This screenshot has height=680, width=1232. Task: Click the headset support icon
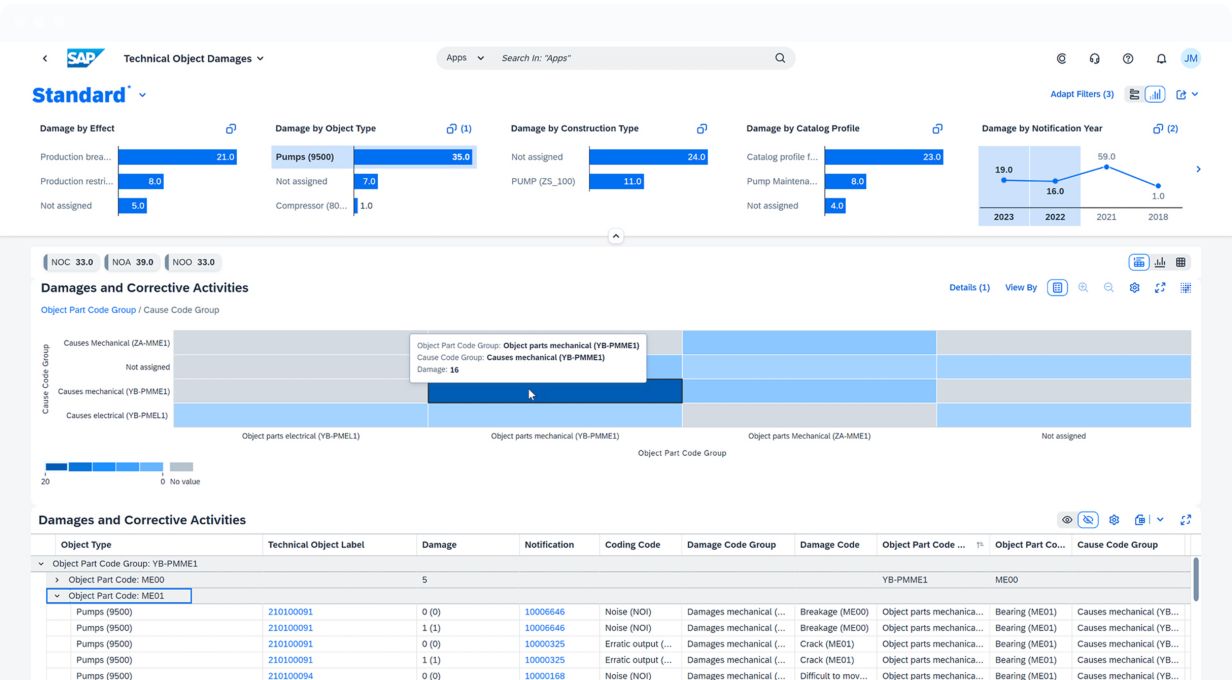pyautogui.click(x=1095, y=59)
